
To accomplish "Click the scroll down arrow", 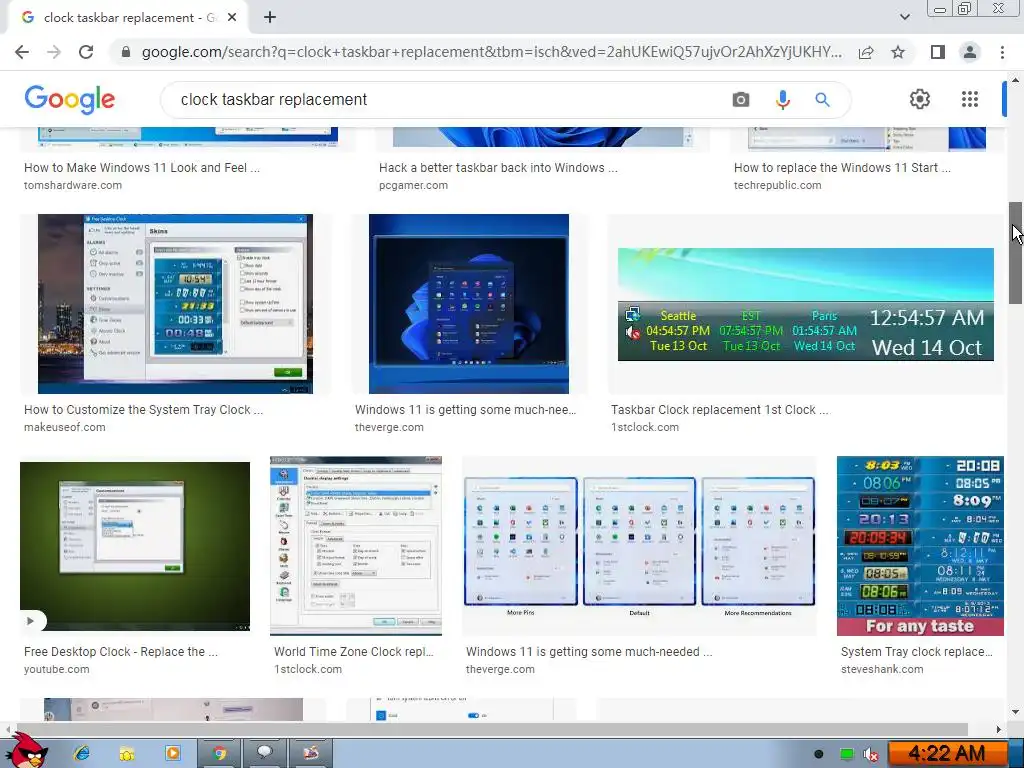I will [x=1015, y=712].
